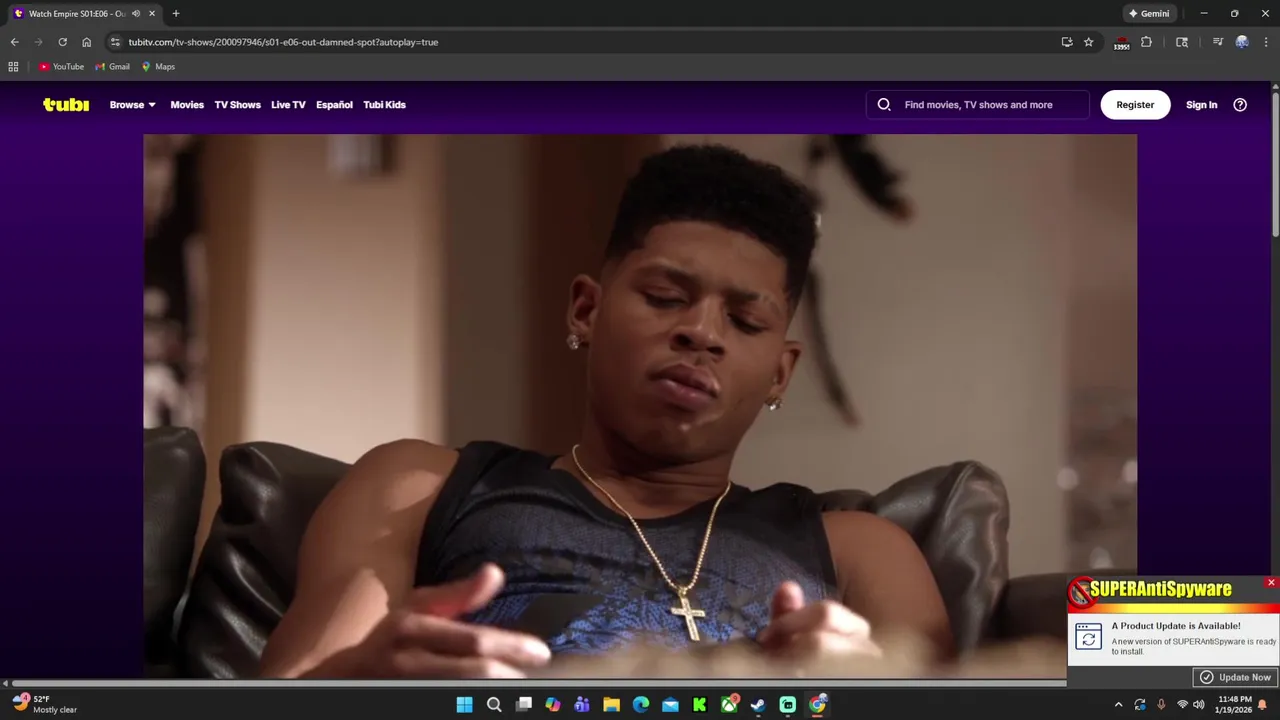Click the search magnifier icon on Tubi
The image size is (1280, 720).
pos(884,104)
